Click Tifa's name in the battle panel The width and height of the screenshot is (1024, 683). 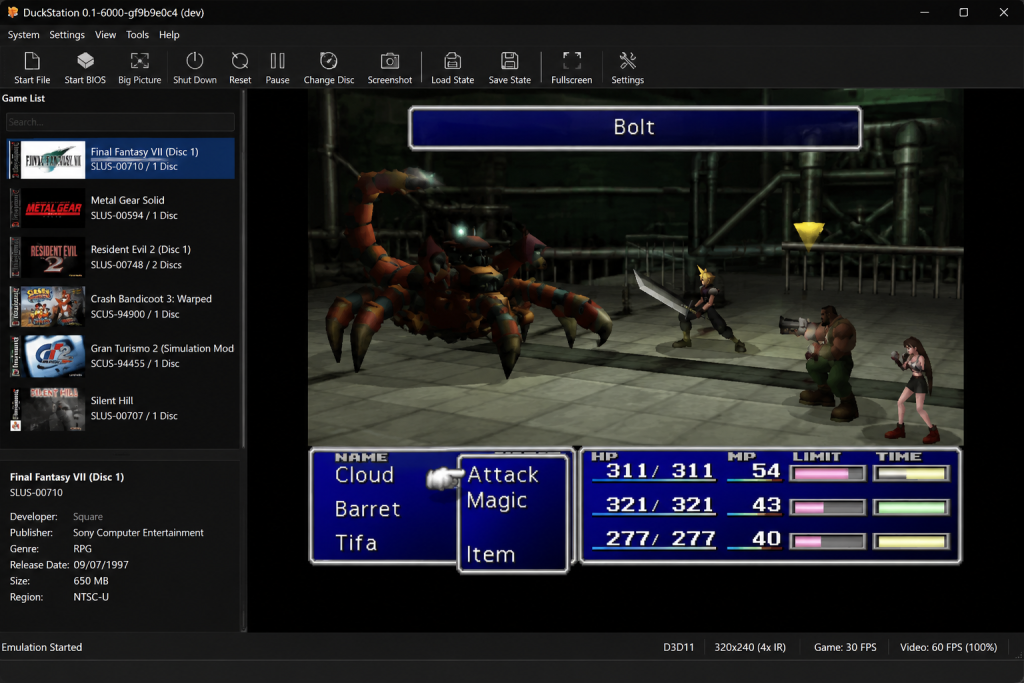click(356, 543)
